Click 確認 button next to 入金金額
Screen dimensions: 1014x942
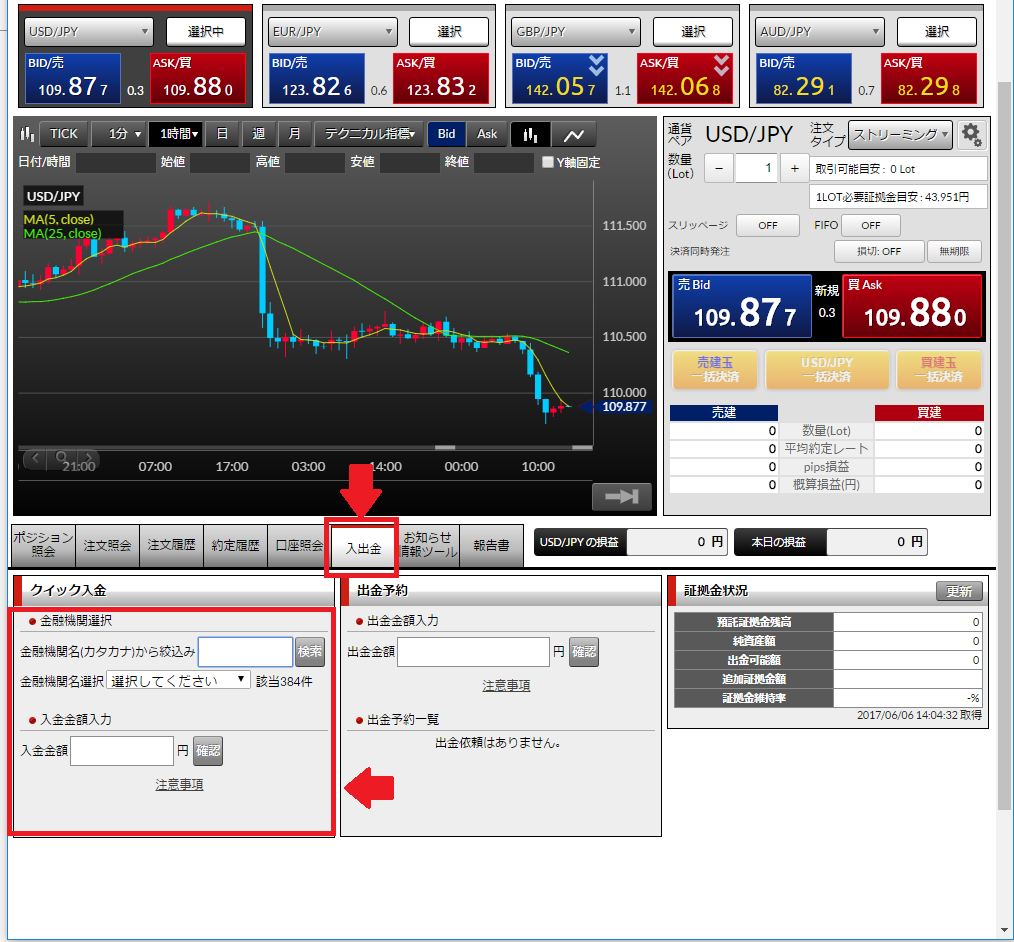pyautogui.click(x=208, y=751)
